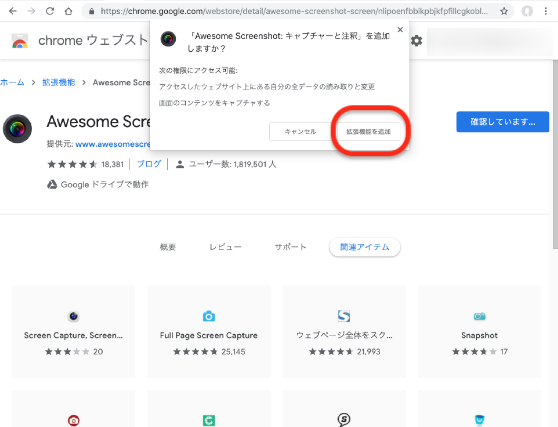Switch to the 概要 tab
The height and width of the screenshot is (427, 558).
[x=168, y=247]
